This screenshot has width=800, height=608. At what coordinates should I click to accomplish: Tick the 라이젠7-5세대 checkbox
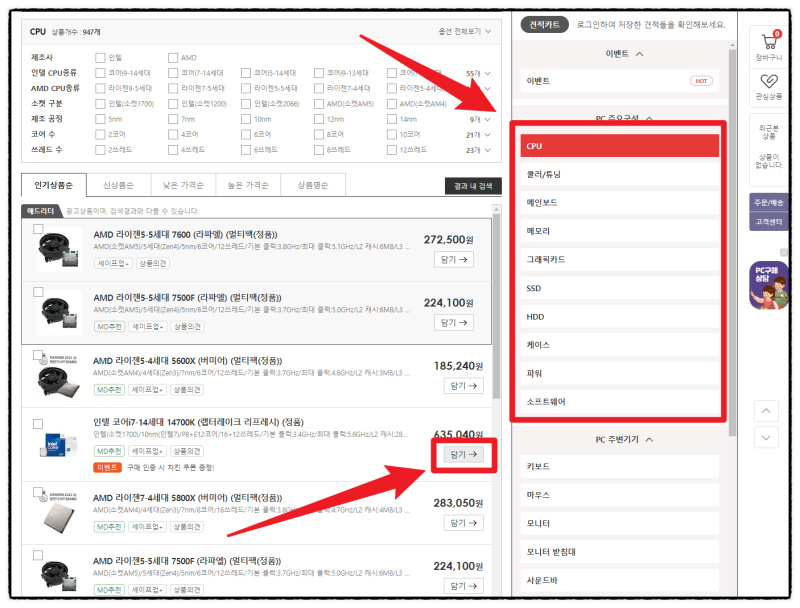pyautogui.click(x=173, y=88)
